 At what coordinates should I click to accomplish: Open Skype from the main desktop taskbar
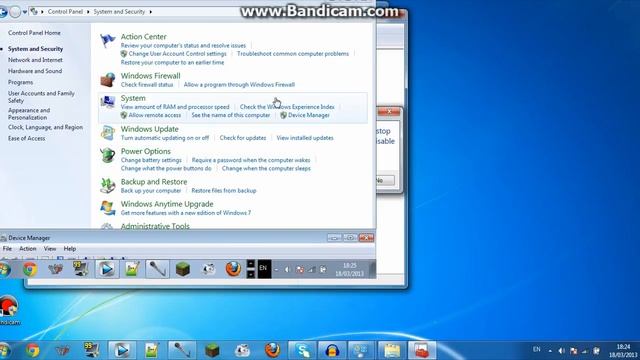302,350
